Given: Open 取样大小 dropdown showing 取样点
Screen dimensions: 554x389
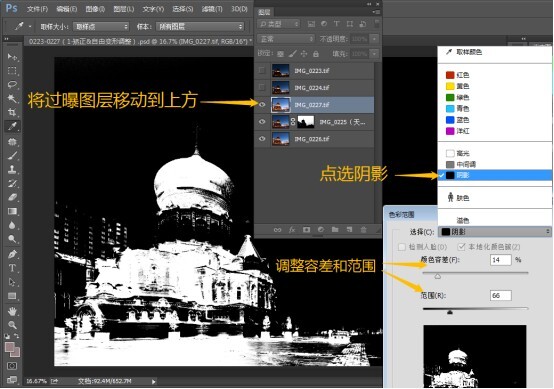Looking at the screenshot, I should click(101, 26).
